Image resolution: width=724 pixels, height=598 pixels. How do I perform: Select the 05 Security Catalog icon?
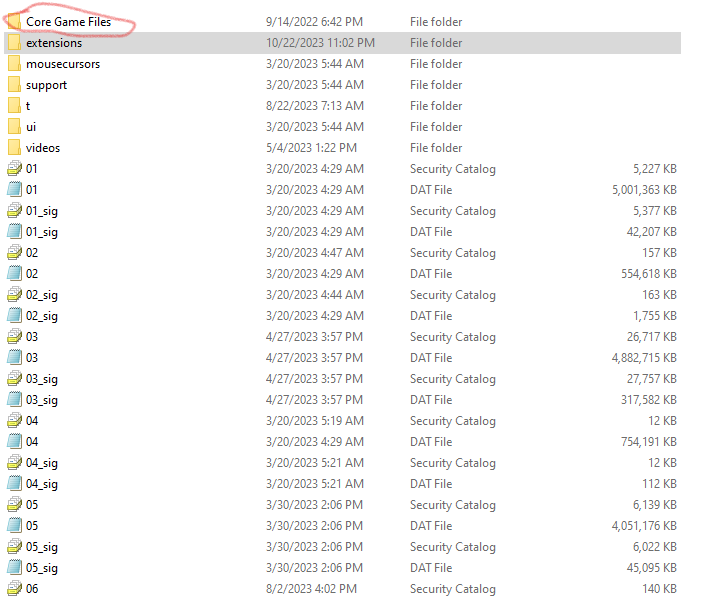pos(14,505)
